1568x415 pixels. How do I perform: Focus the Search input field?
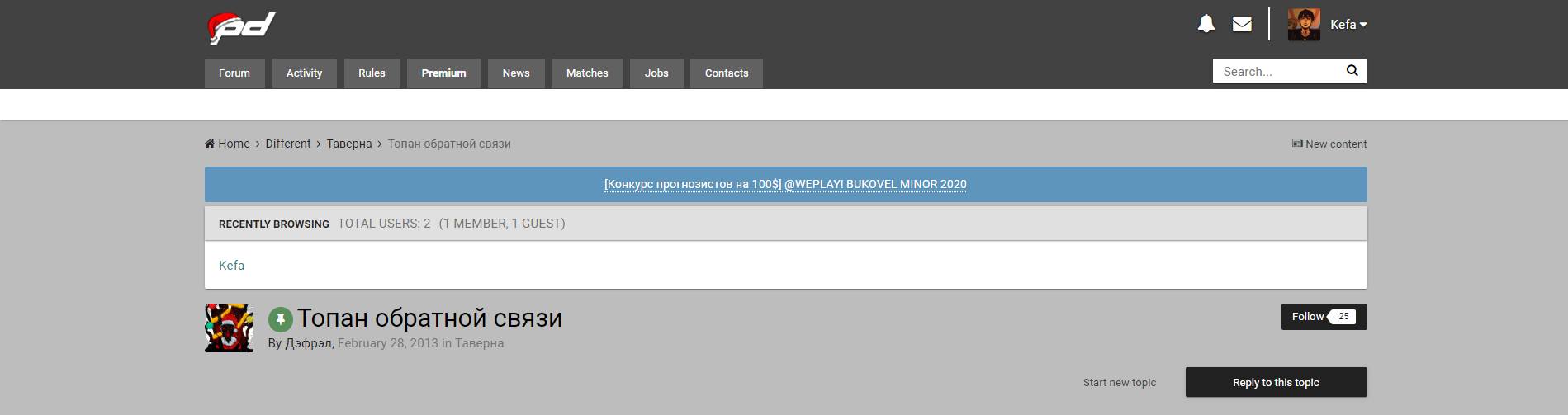[1277, 72]
